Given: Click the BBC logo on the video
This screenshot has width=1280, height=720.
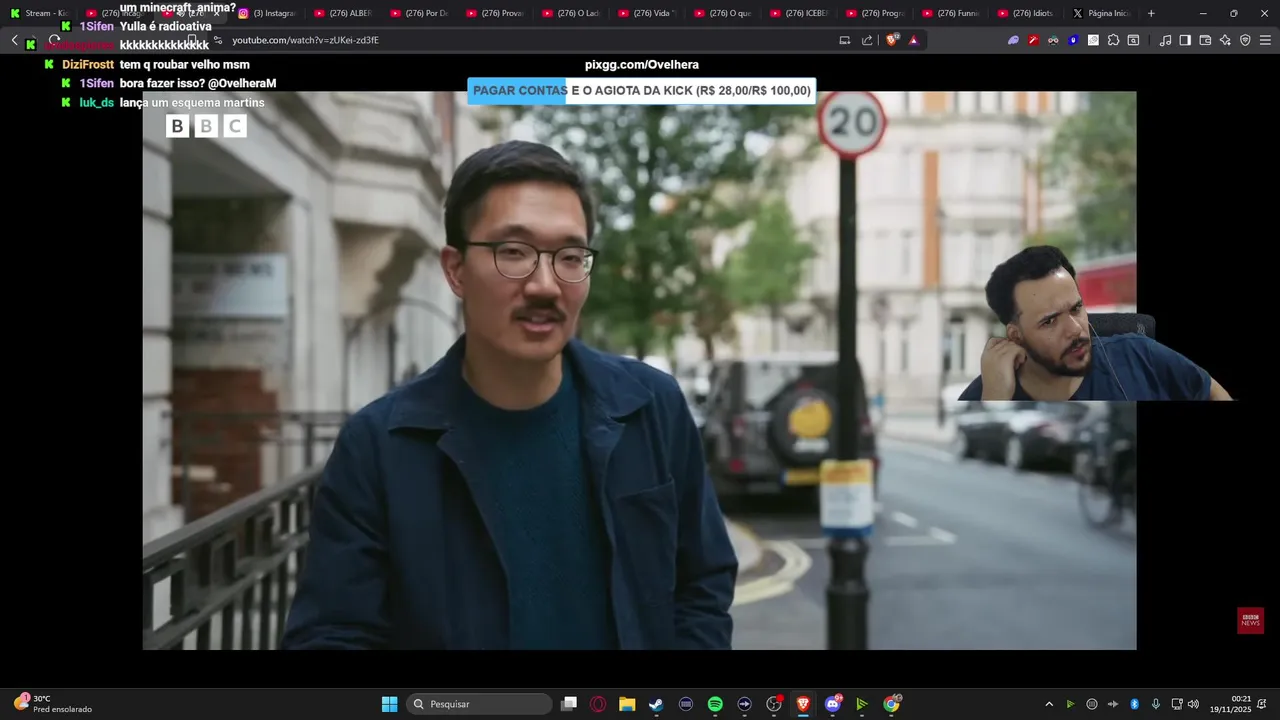Looking at the screenshot, I should point(206,126).
